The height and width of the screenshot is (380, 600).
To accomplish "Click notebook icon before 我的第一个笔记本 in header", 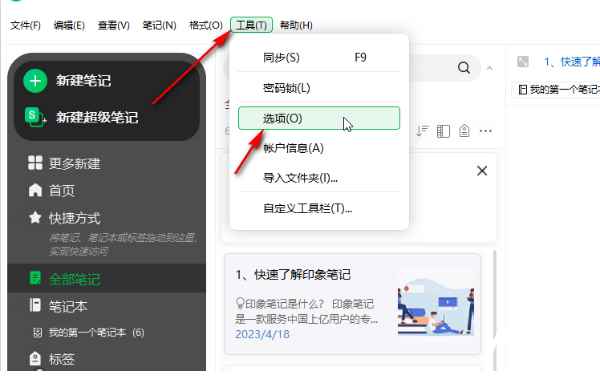I will point(522,90).
